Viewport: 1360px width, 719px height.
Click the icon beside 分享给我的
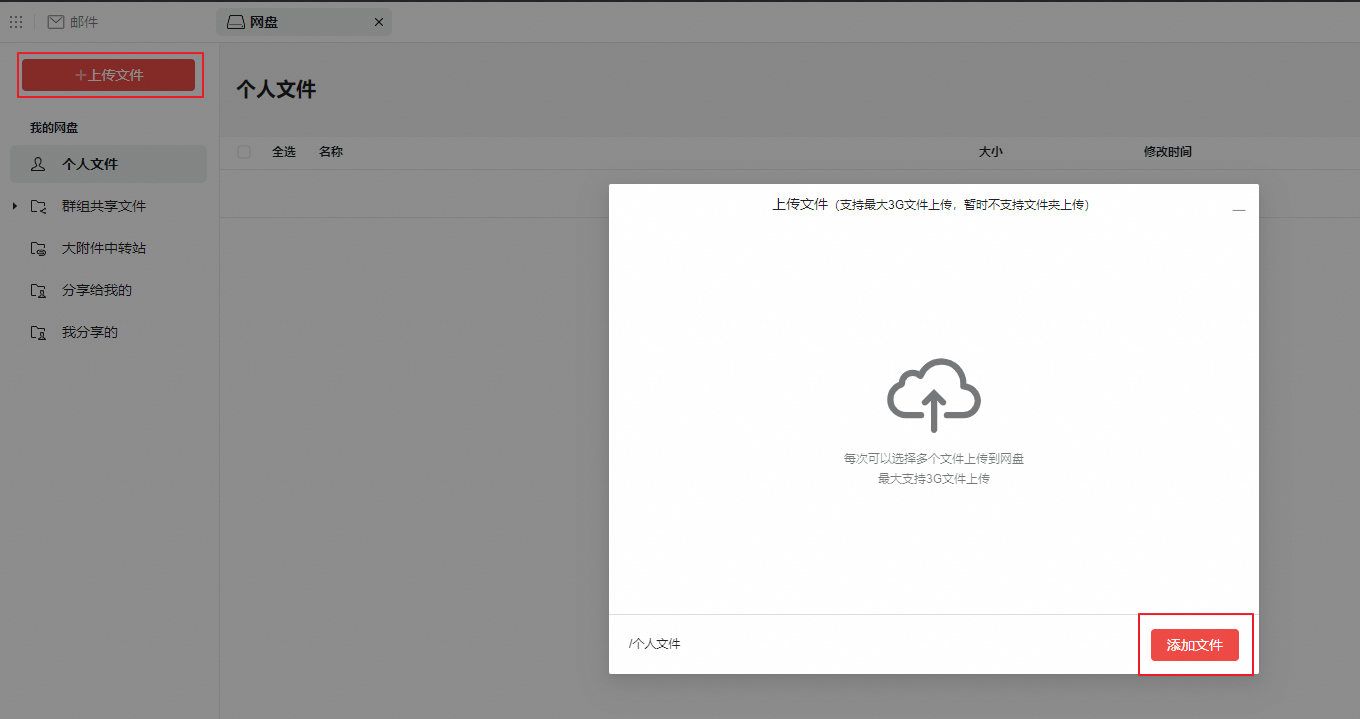[38, 290]
